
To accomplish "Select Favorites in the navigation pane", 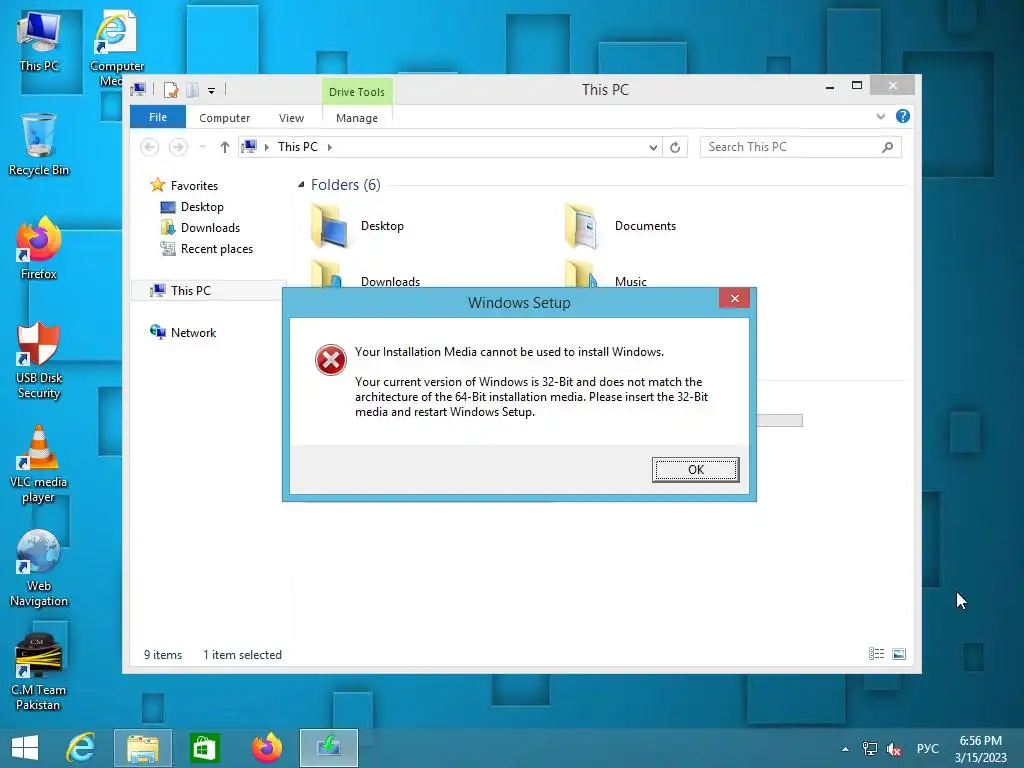I will [x=194, y=185].
